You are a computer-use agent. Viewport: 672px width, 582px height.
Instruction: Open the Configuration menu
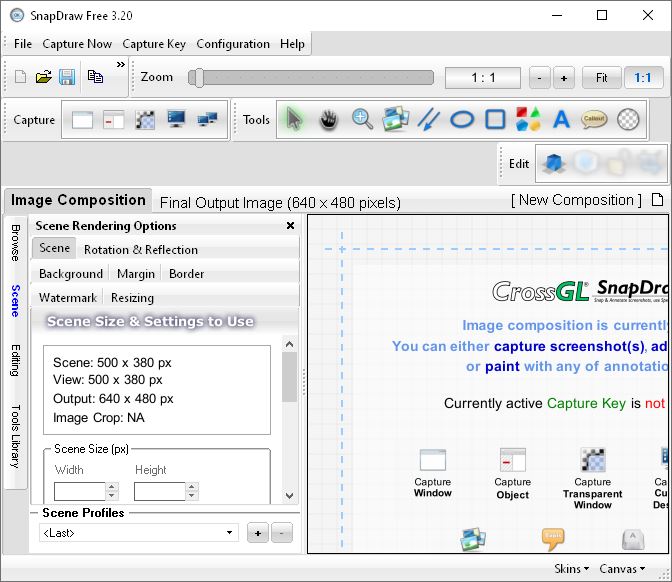pos(233,44)
